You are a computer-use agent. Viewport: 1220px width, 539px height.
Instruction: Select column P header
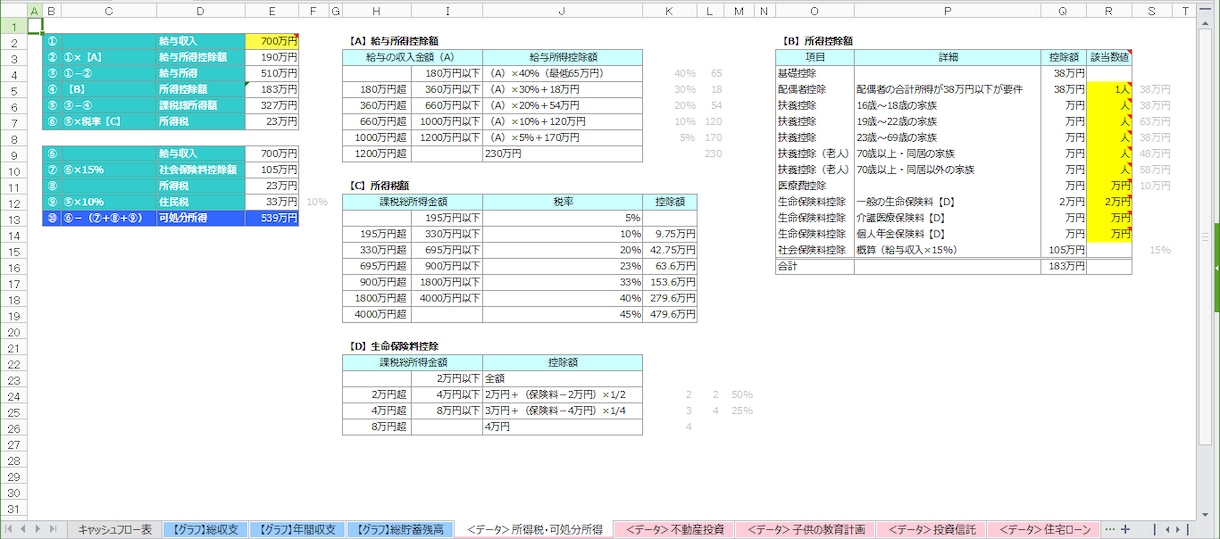pyautogui.click(x=947, y=10)
